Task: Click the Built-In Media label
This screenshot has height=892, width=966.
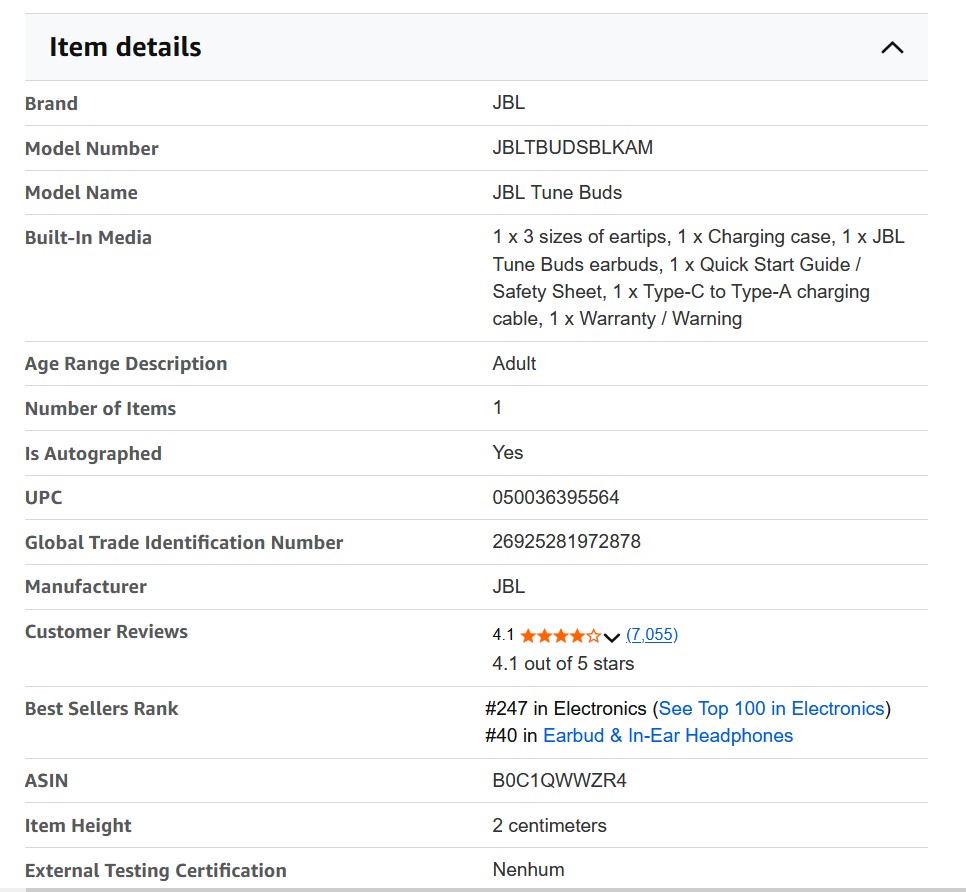Action: 88,238
